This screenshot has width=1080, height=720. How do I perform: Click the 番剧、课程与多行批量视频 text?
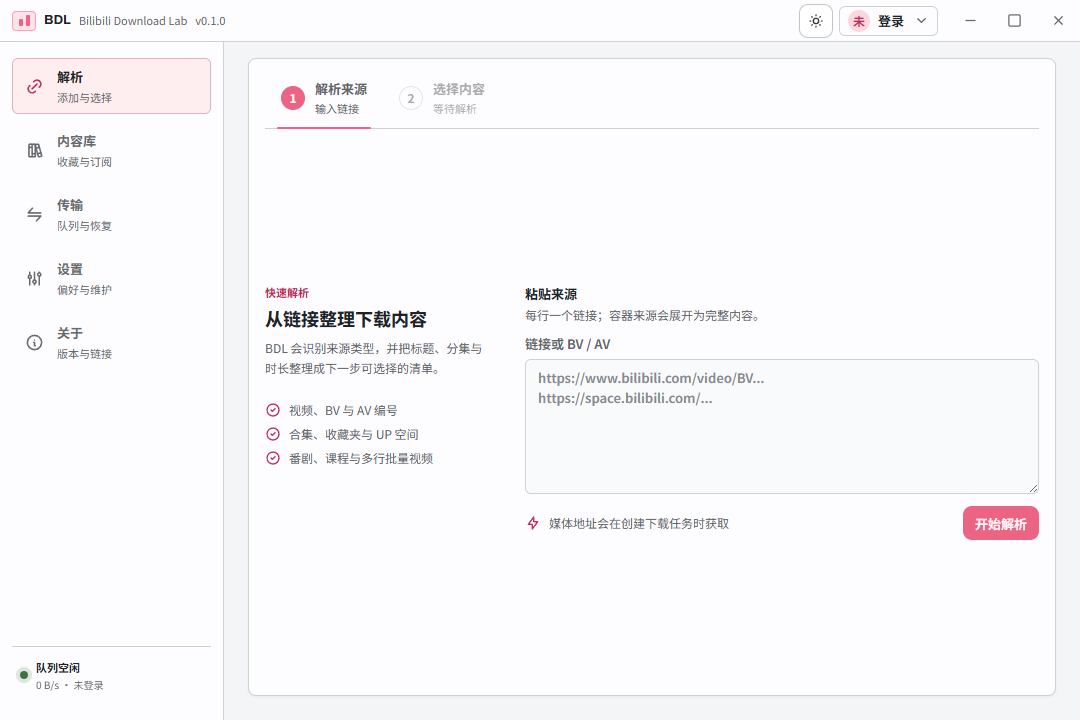(x=361, y=459)
